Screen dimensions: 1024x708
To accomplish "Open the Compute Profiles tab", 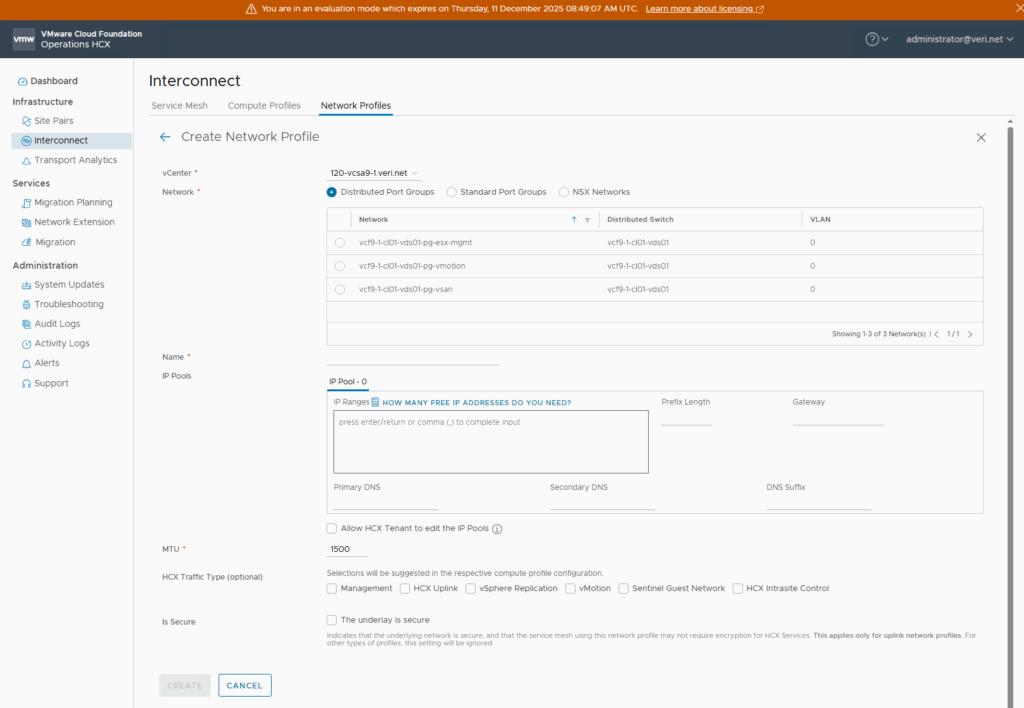I will [264, 106].
